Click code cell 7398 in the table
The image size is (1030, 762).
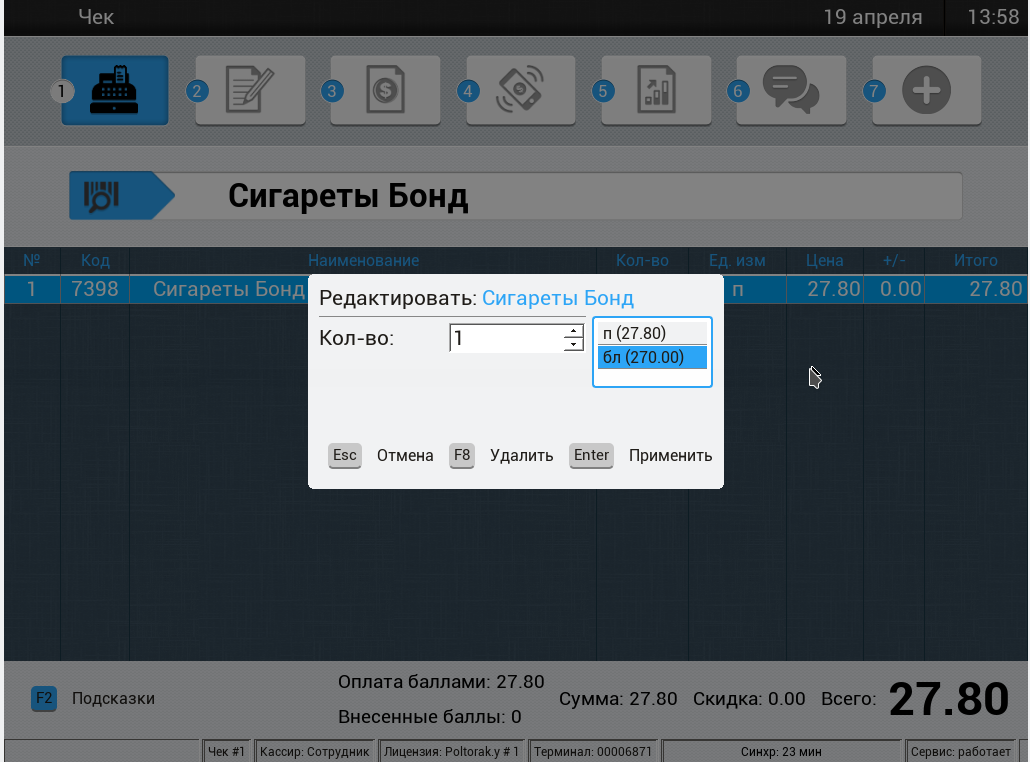95,289
